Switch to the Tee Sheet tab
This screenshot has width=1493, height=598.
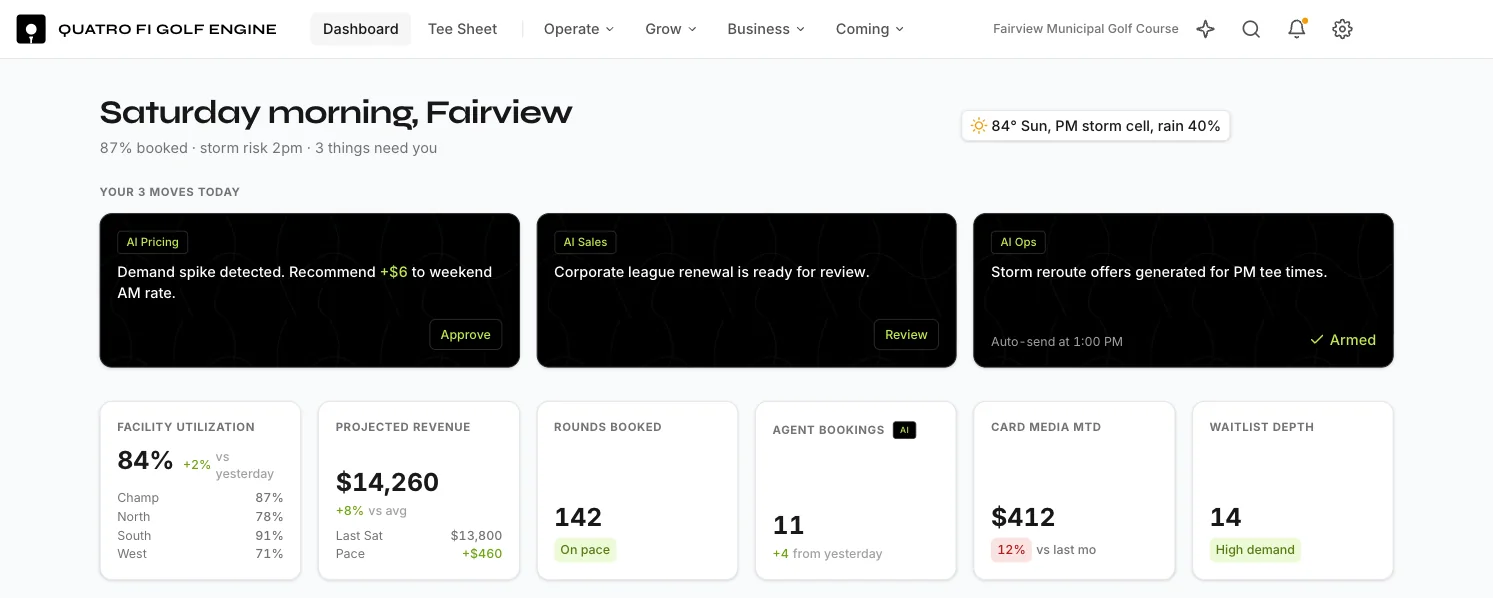pyautogui.click(x=463, y=29)
